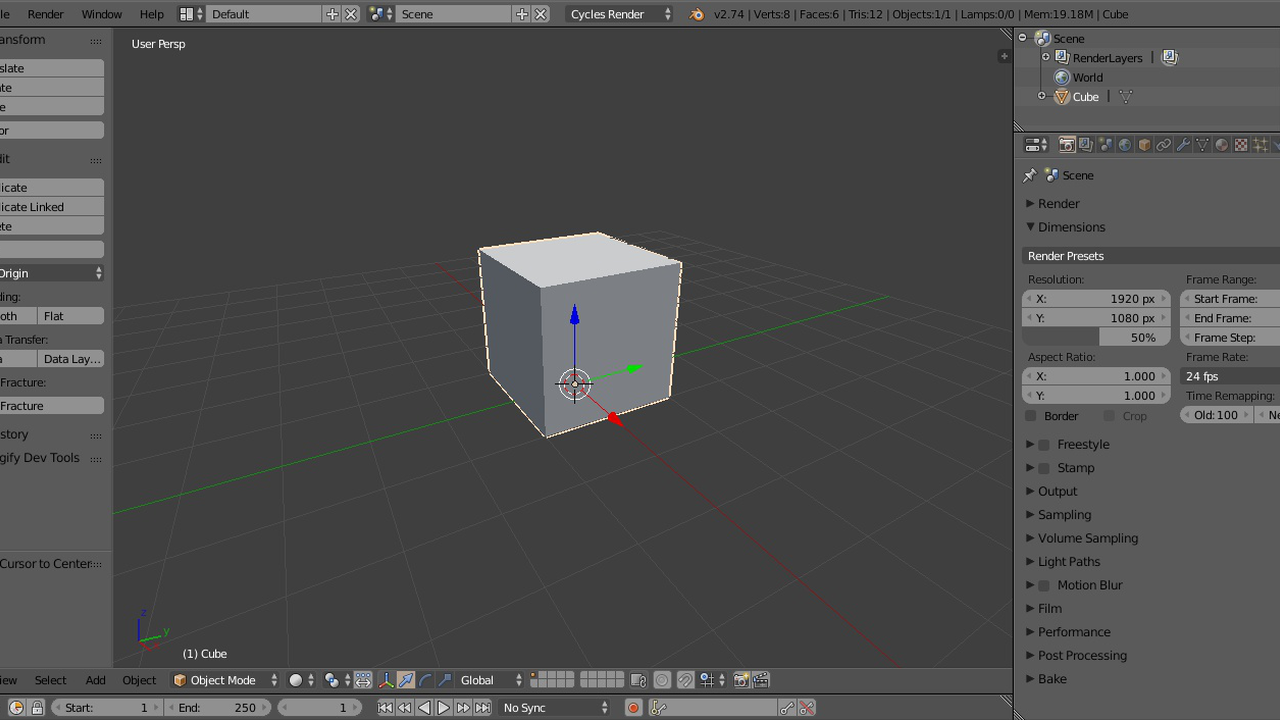Open the Cycles Render engine dropdown

[618, 13]
